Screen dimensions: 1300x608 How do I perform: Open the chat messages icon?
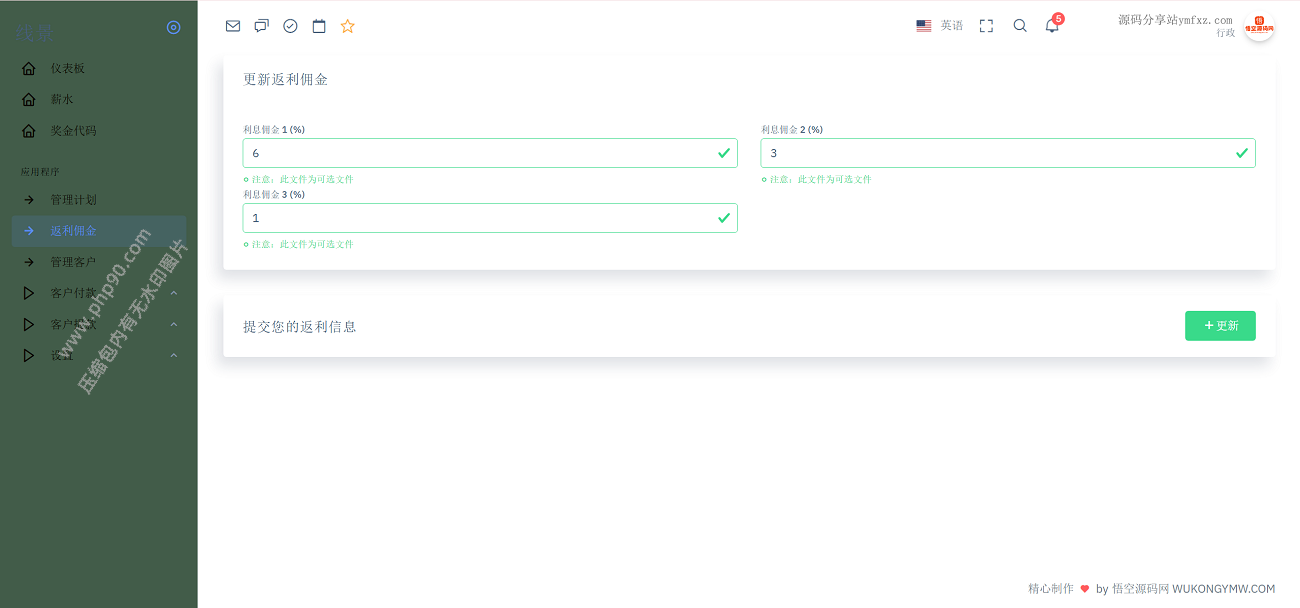point(261,26)
